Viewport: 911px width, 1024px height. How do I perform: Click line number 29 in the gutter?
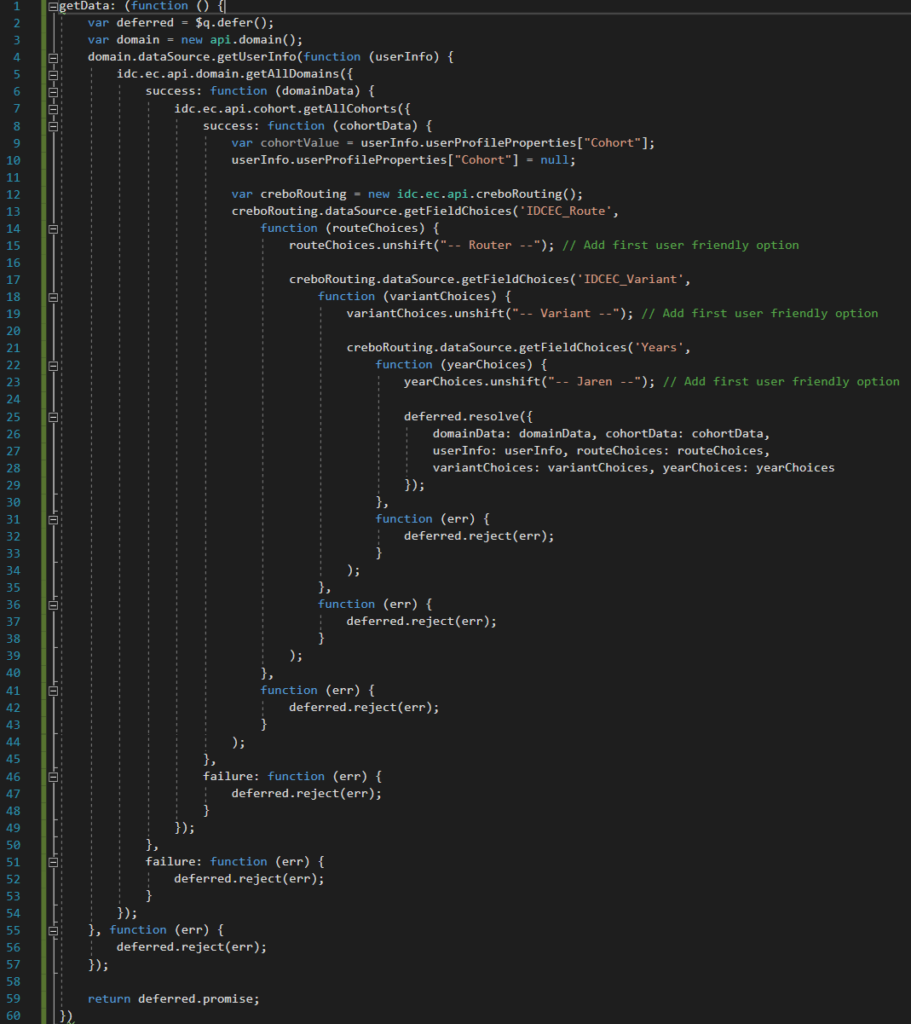(14, 485)
